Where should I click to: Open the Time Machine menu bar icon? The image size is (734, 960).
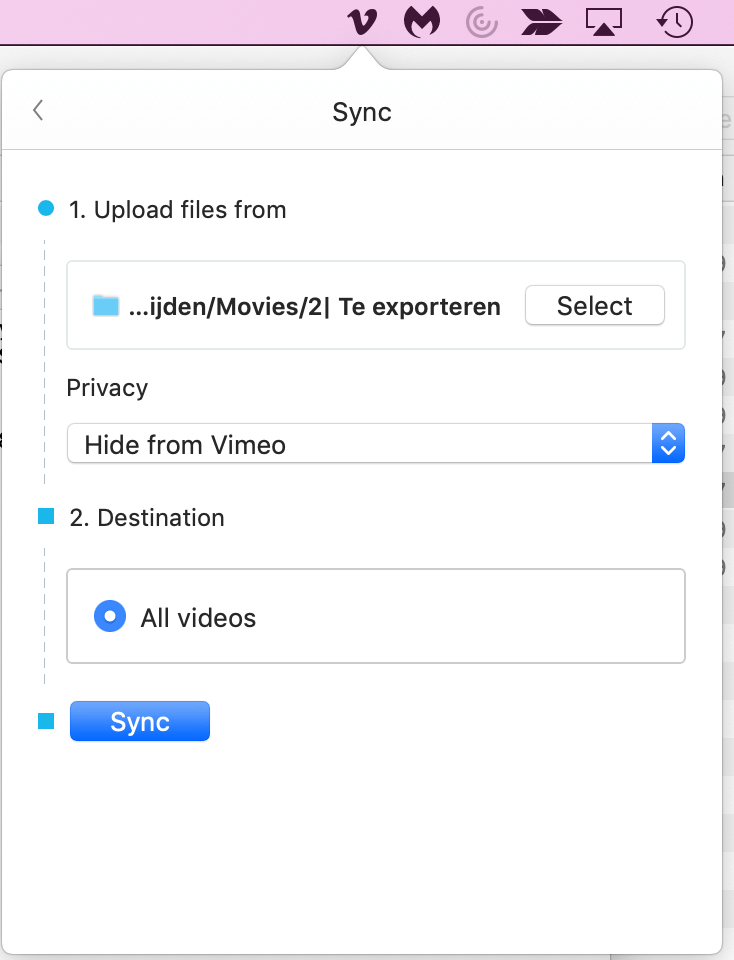[x=675, y=21]
